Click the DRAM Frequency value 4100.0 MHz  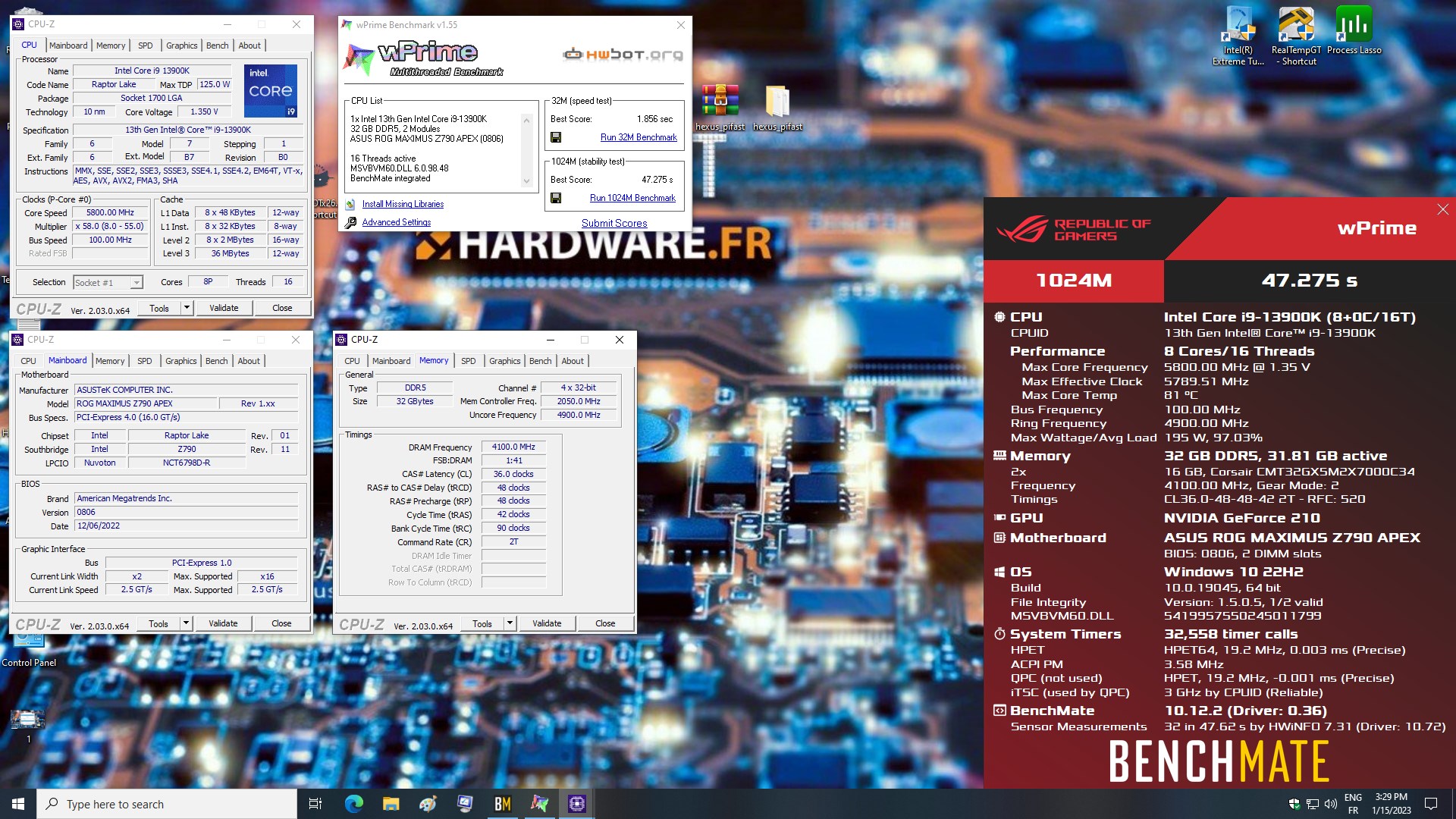(x=513, y=447)
